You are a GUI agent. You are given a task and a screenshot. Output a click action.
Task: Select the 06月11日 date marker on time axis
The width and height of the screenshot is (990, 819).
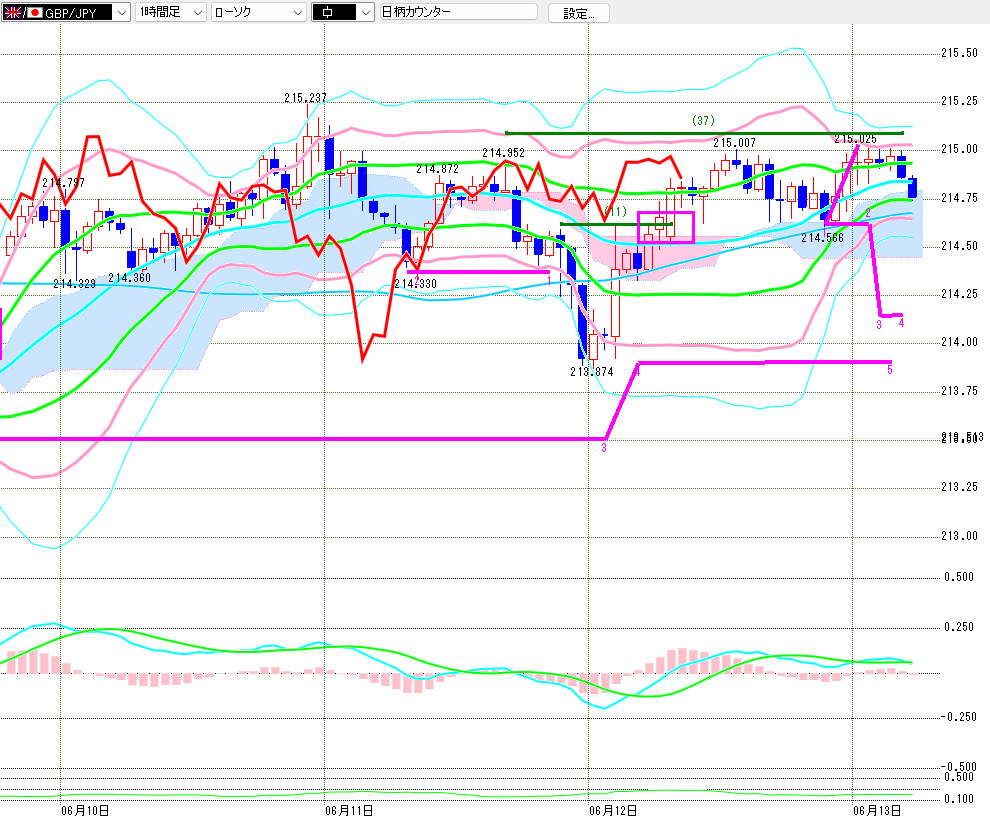tap(349, 810)
